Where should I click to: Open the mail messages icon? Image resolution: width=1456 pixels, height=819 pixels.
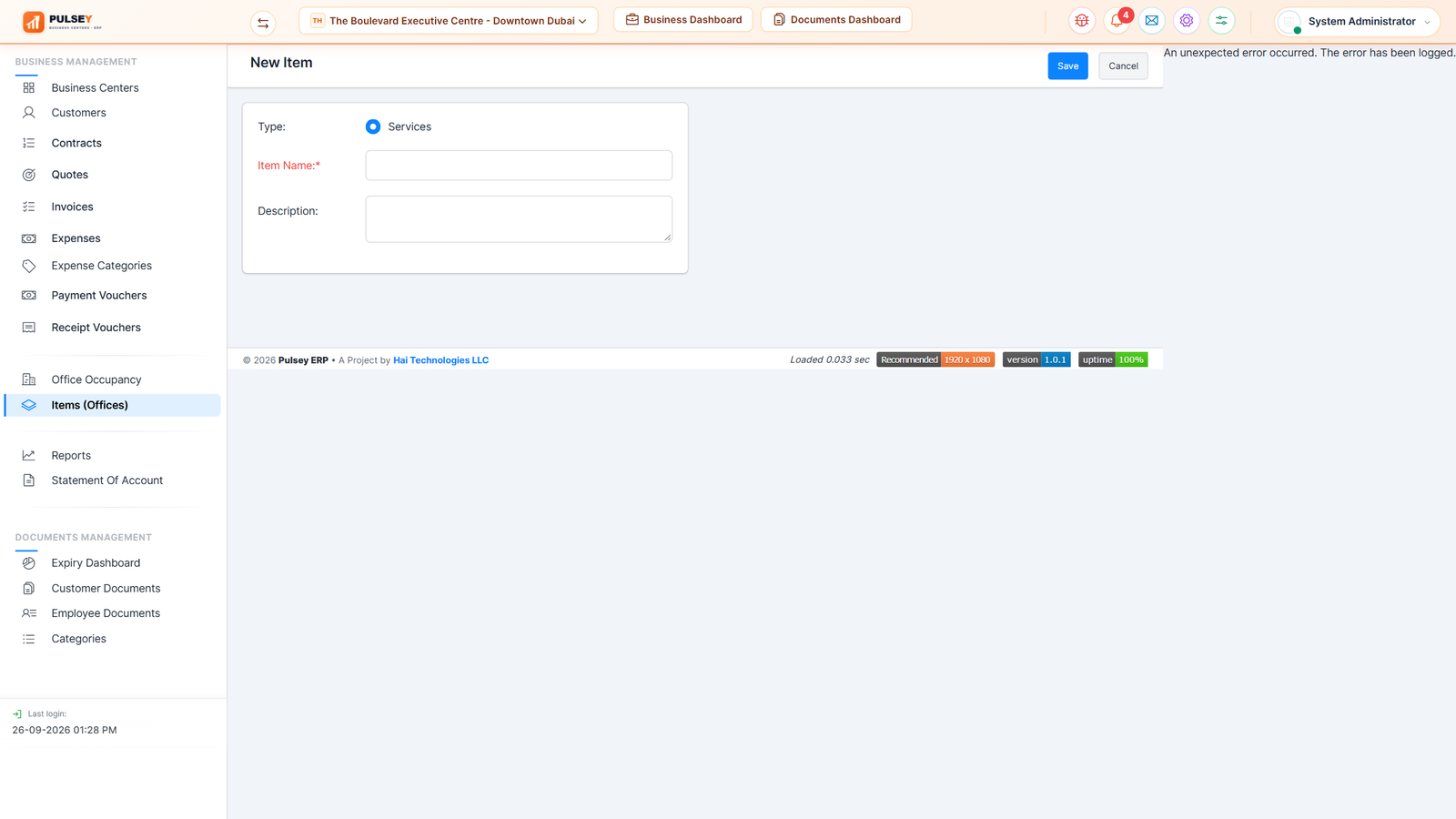(1152, 21)
